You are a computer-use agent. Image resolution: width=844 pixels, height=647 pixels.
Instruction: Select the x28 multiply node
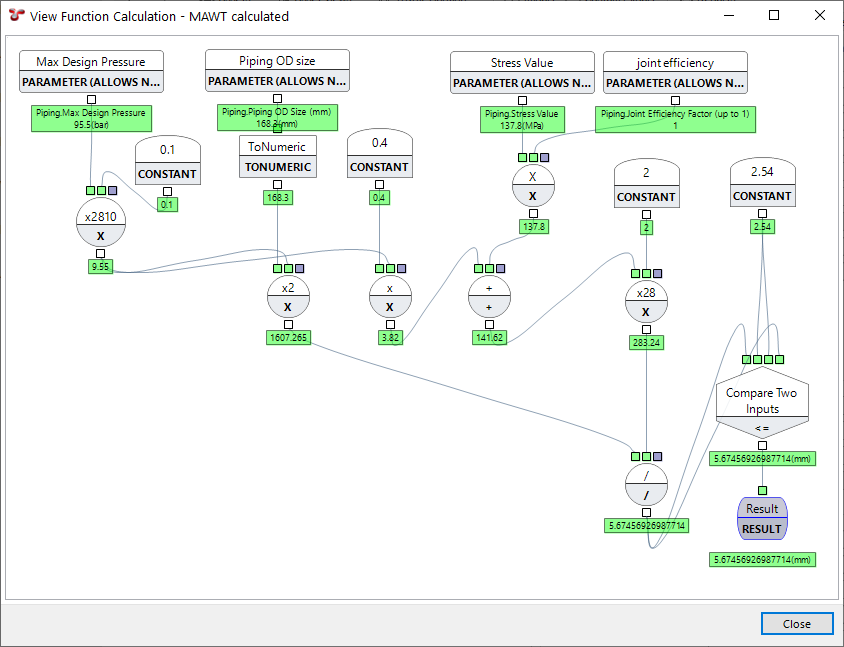point(646,302)
